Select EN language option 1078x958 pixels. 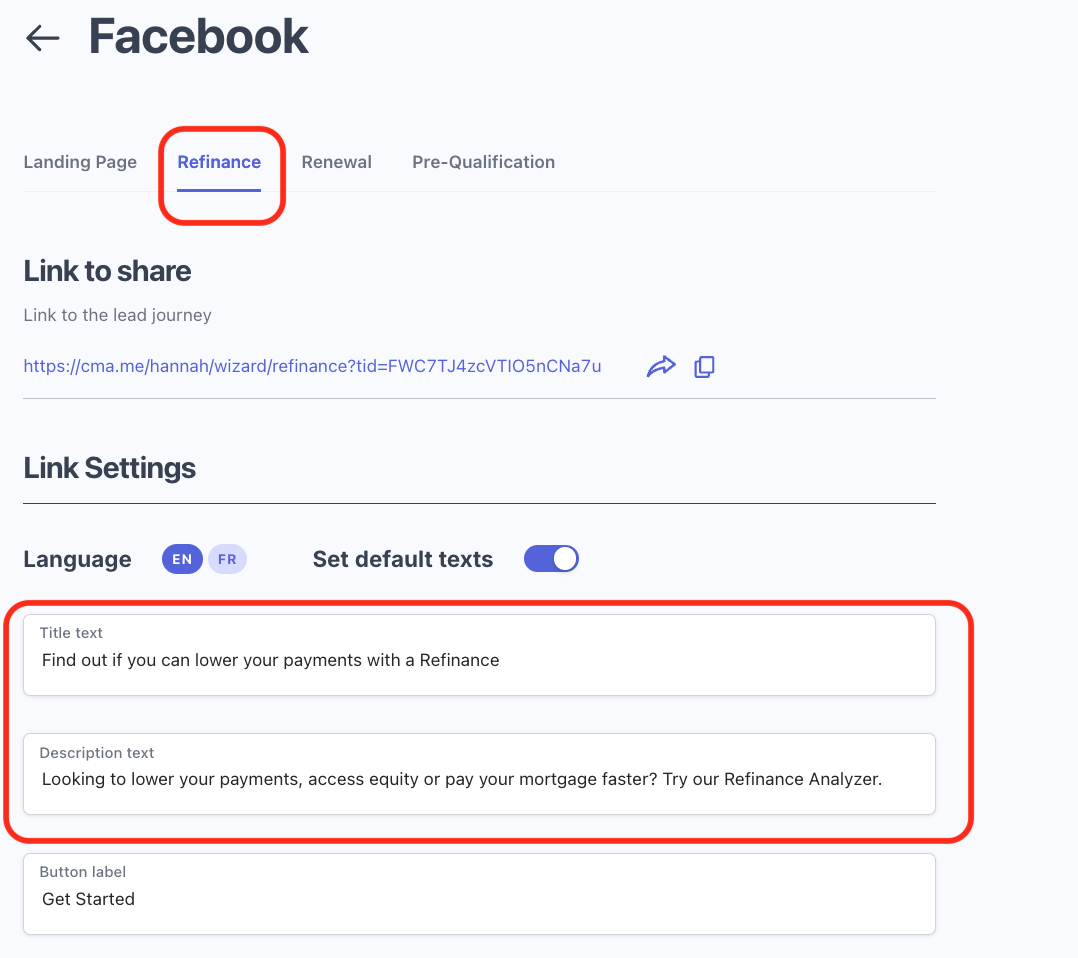coord(182,559)
